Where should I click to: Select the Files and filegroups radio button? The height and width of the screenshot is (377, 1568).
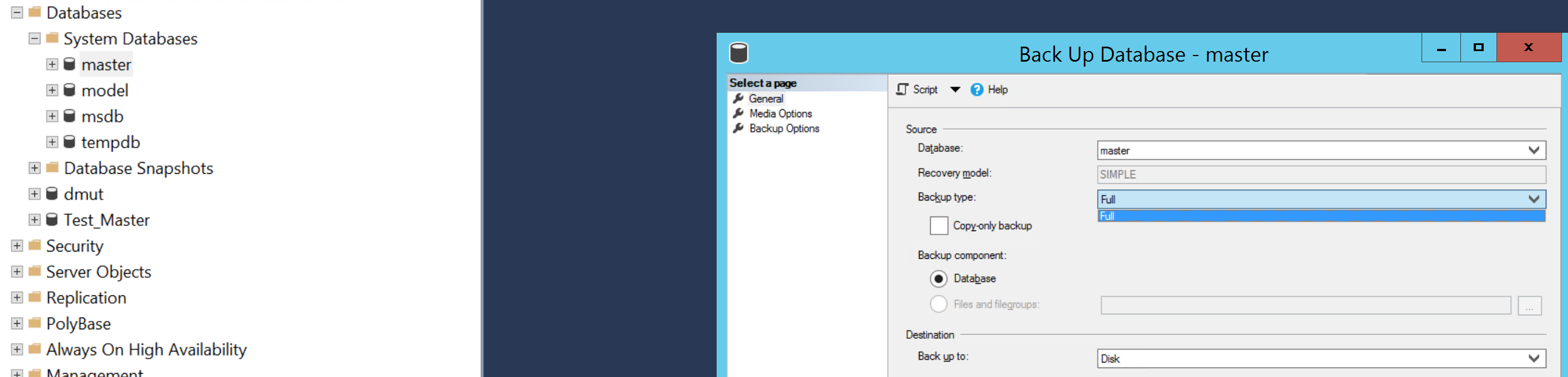coord(938,304)
